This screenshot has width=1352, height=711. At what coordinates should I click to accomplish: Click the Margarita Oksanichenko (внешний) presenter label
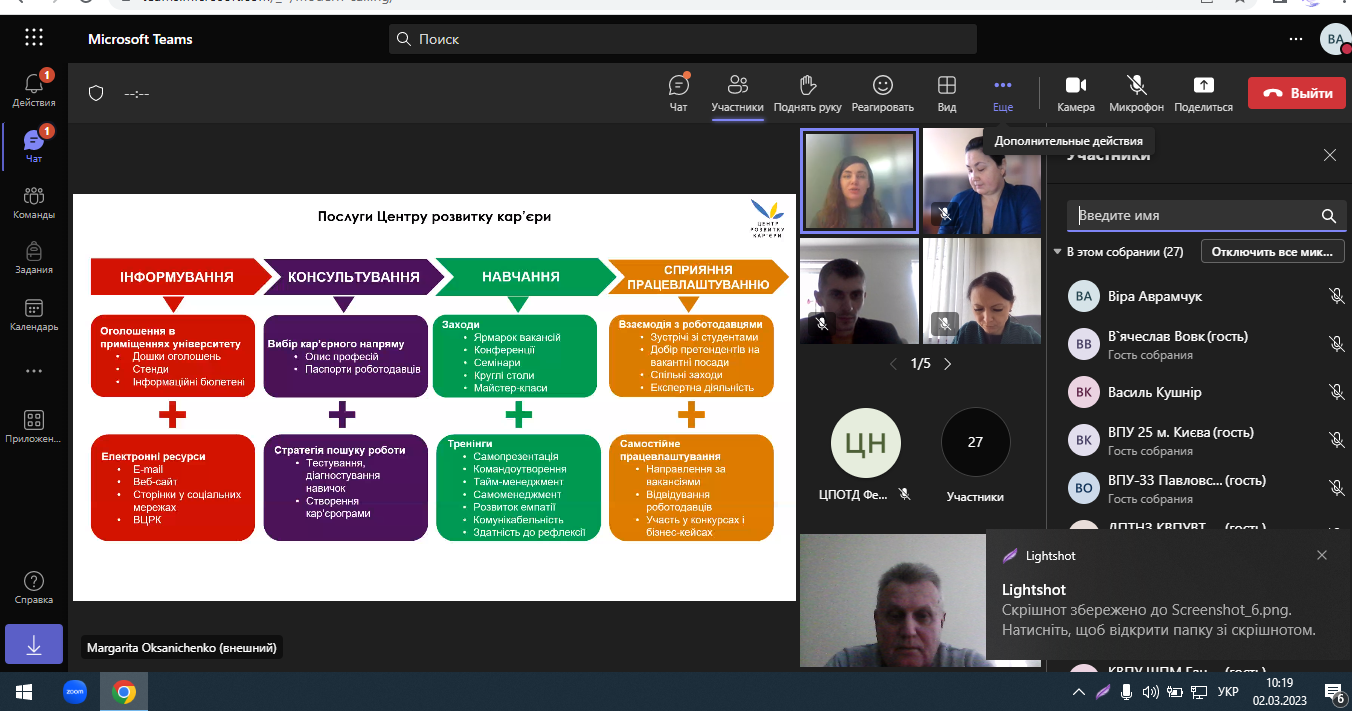click(181, 648)
